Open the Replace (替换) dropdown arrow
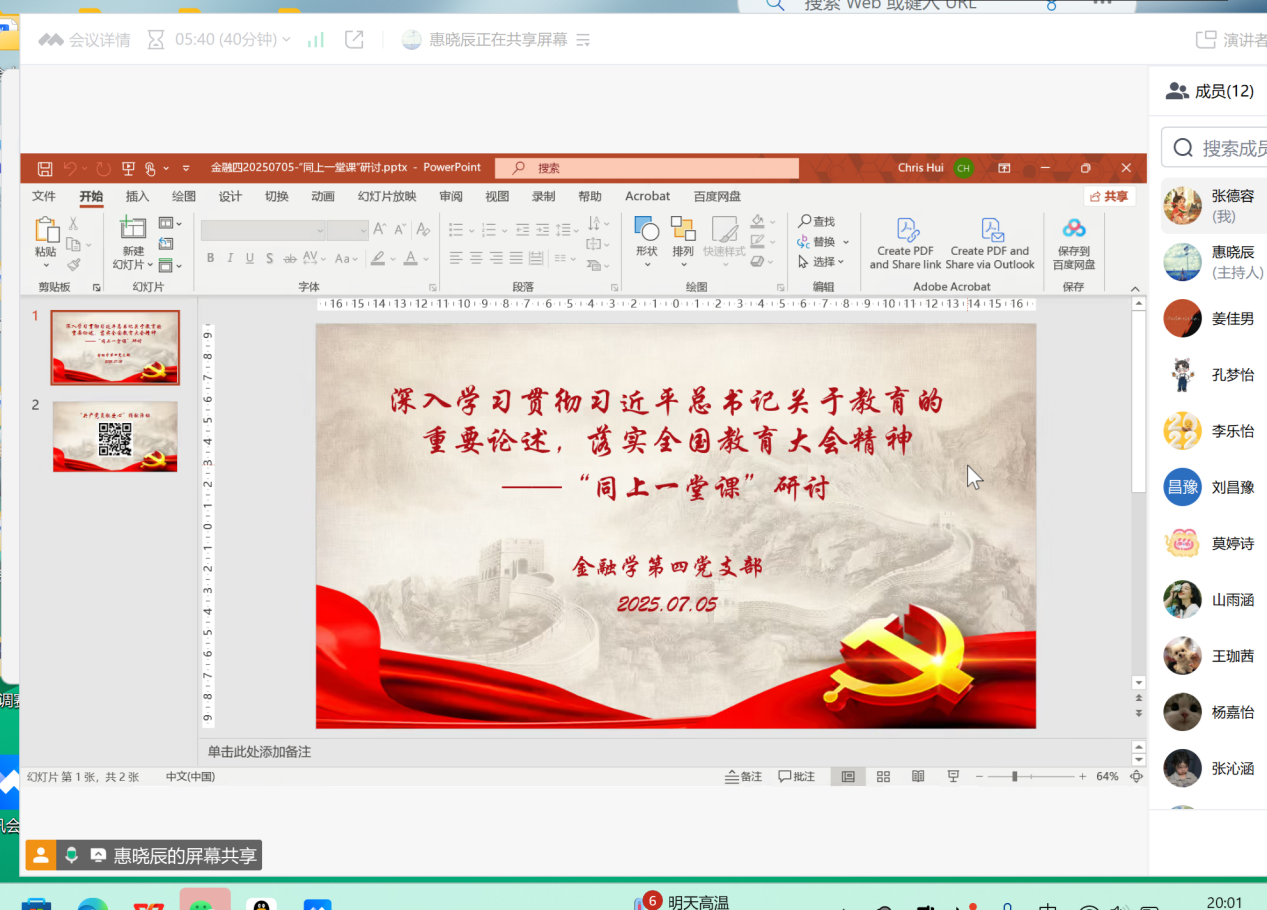Image resolution: width=1267 pixels, height=910 pixels. (x=846, y=242)
